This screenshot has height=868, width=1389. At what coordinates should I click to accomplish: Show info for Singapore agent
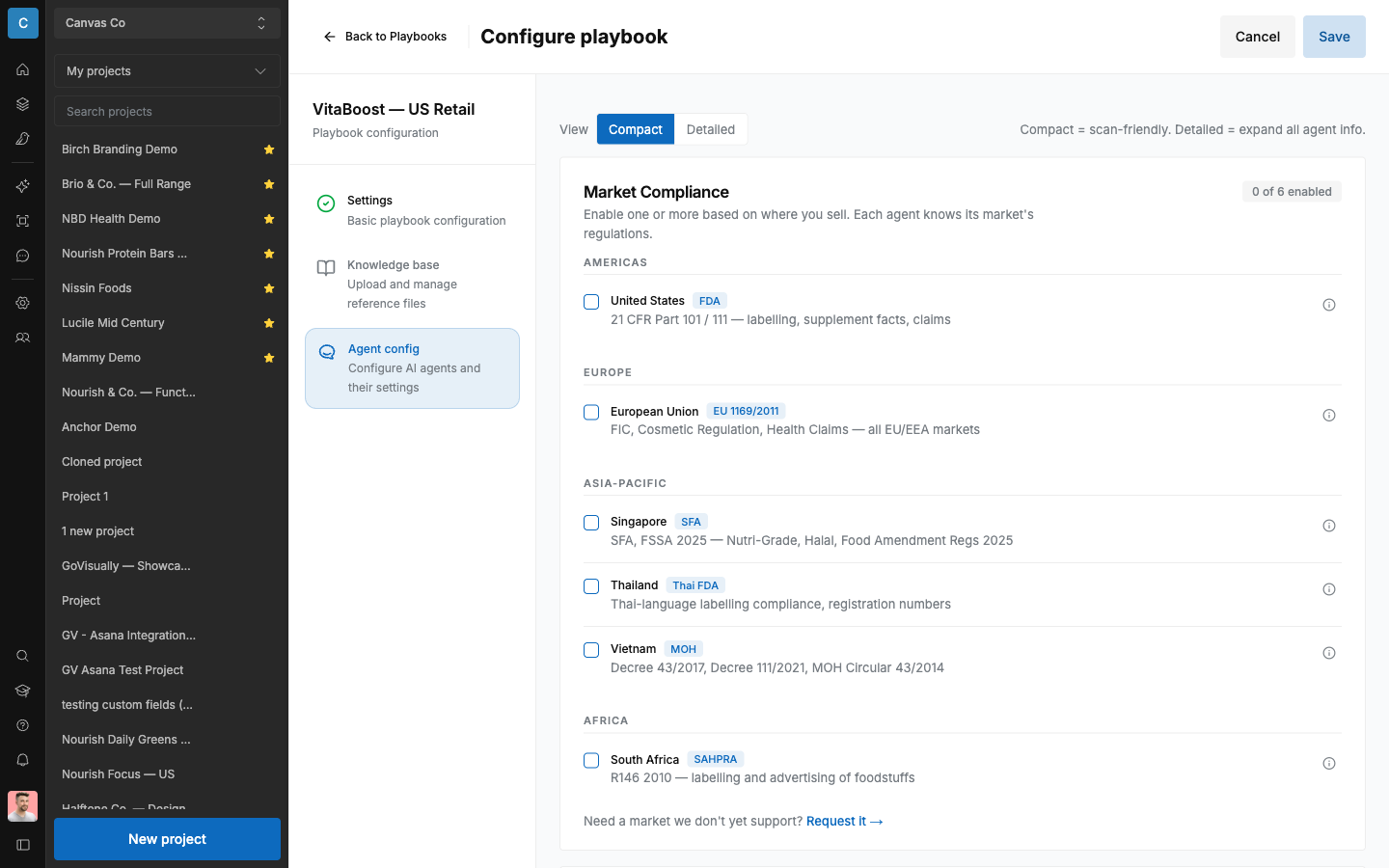[1329, 526]
